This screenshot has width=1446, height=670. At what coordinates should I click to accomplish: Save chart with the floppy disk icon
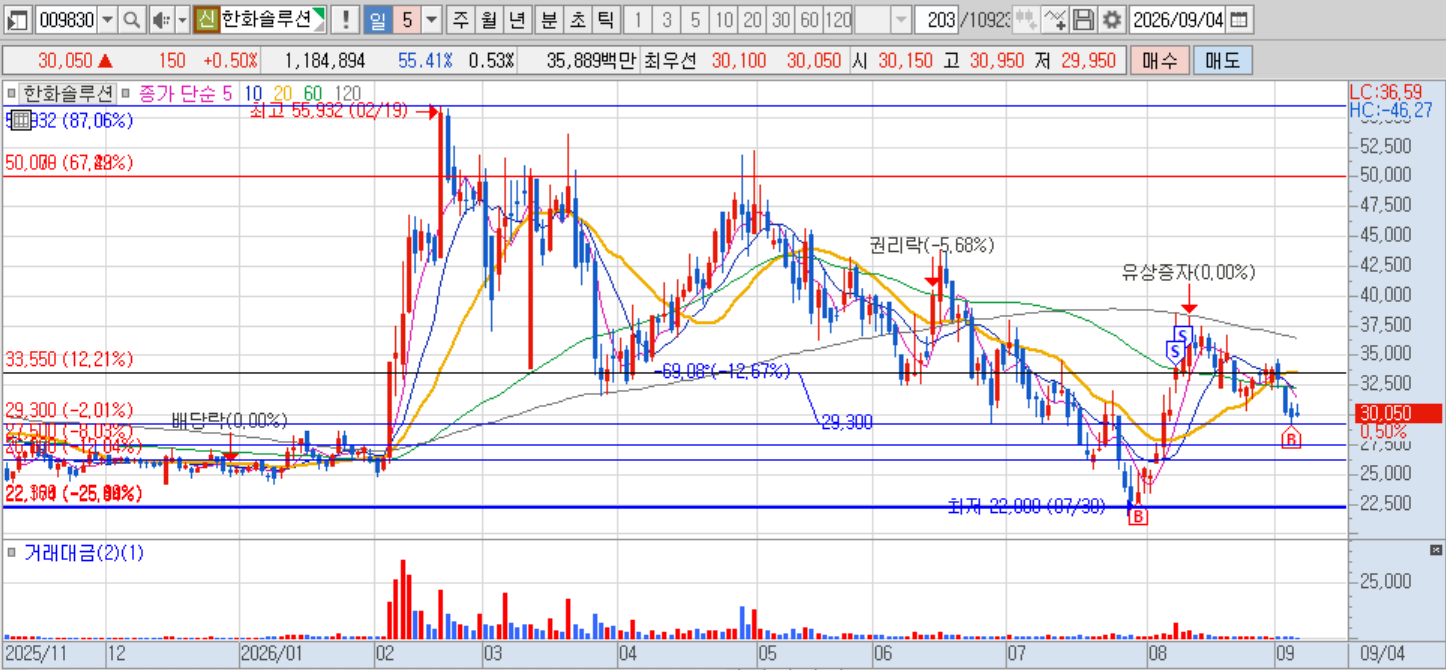click(1083, 19)
